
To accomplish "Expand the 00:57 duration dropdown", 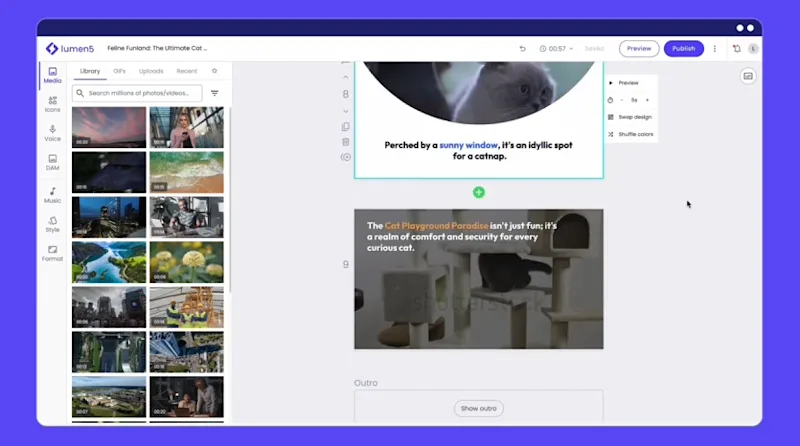I will click(x=557, y=48).
